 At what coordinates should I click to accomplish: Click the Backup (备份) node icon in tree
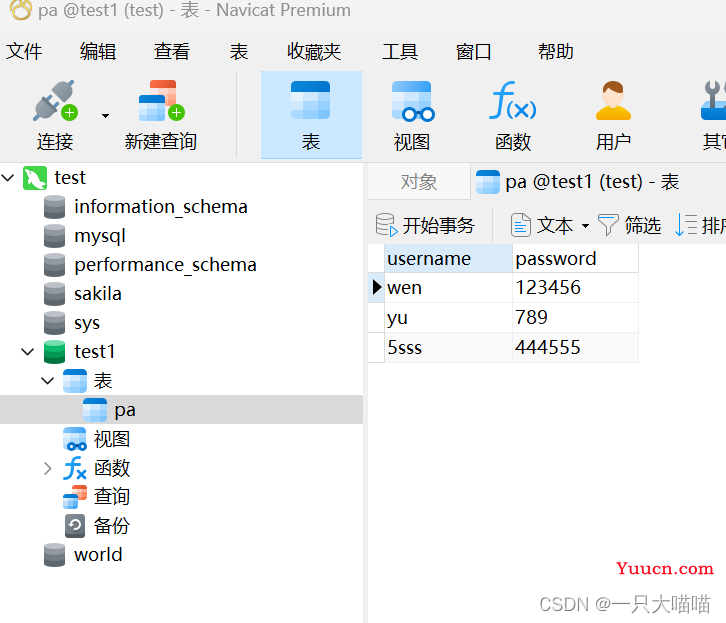[75, 526]
